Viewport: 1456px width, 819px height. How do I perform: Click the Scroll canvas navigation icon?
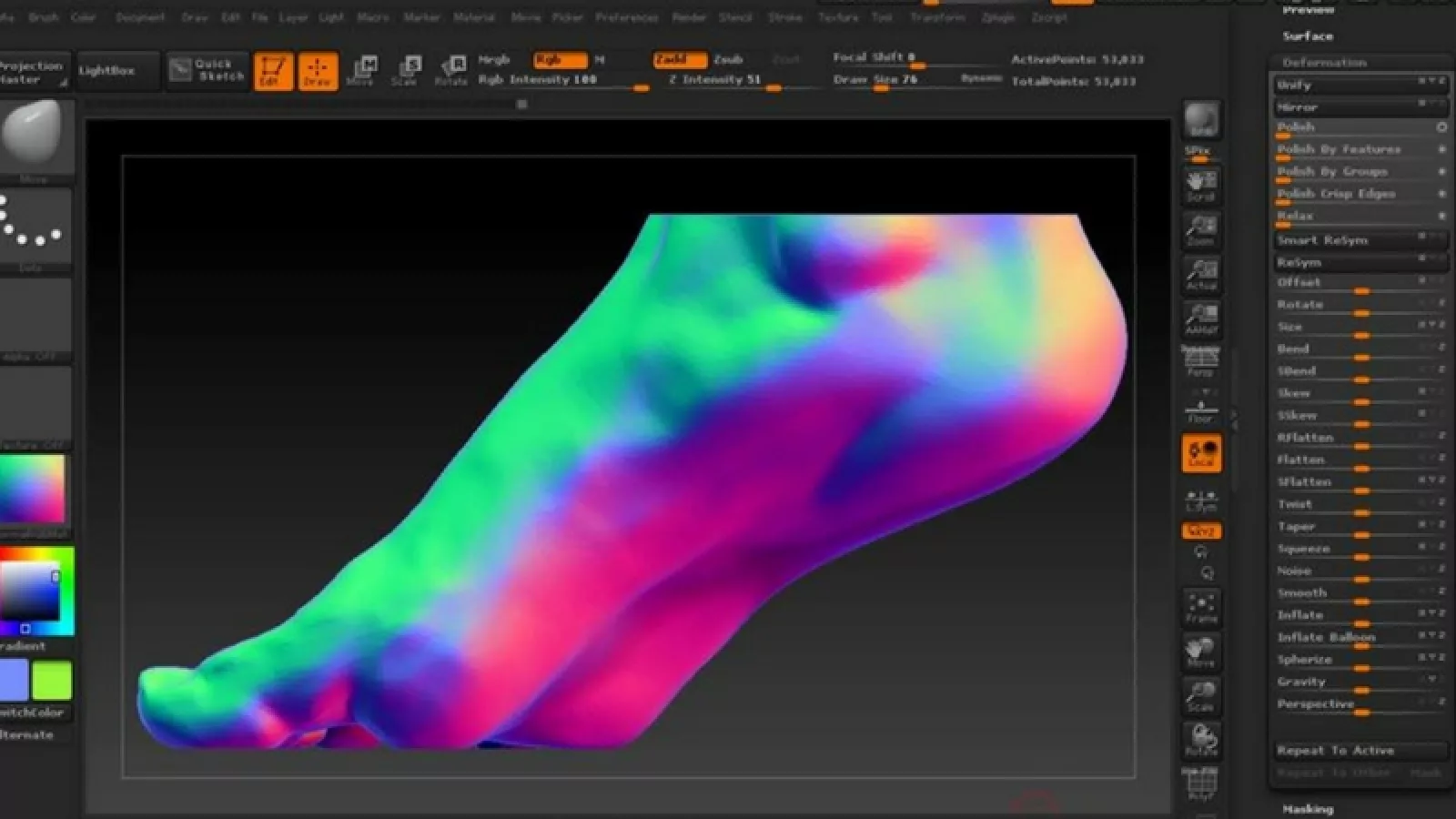1201,186
